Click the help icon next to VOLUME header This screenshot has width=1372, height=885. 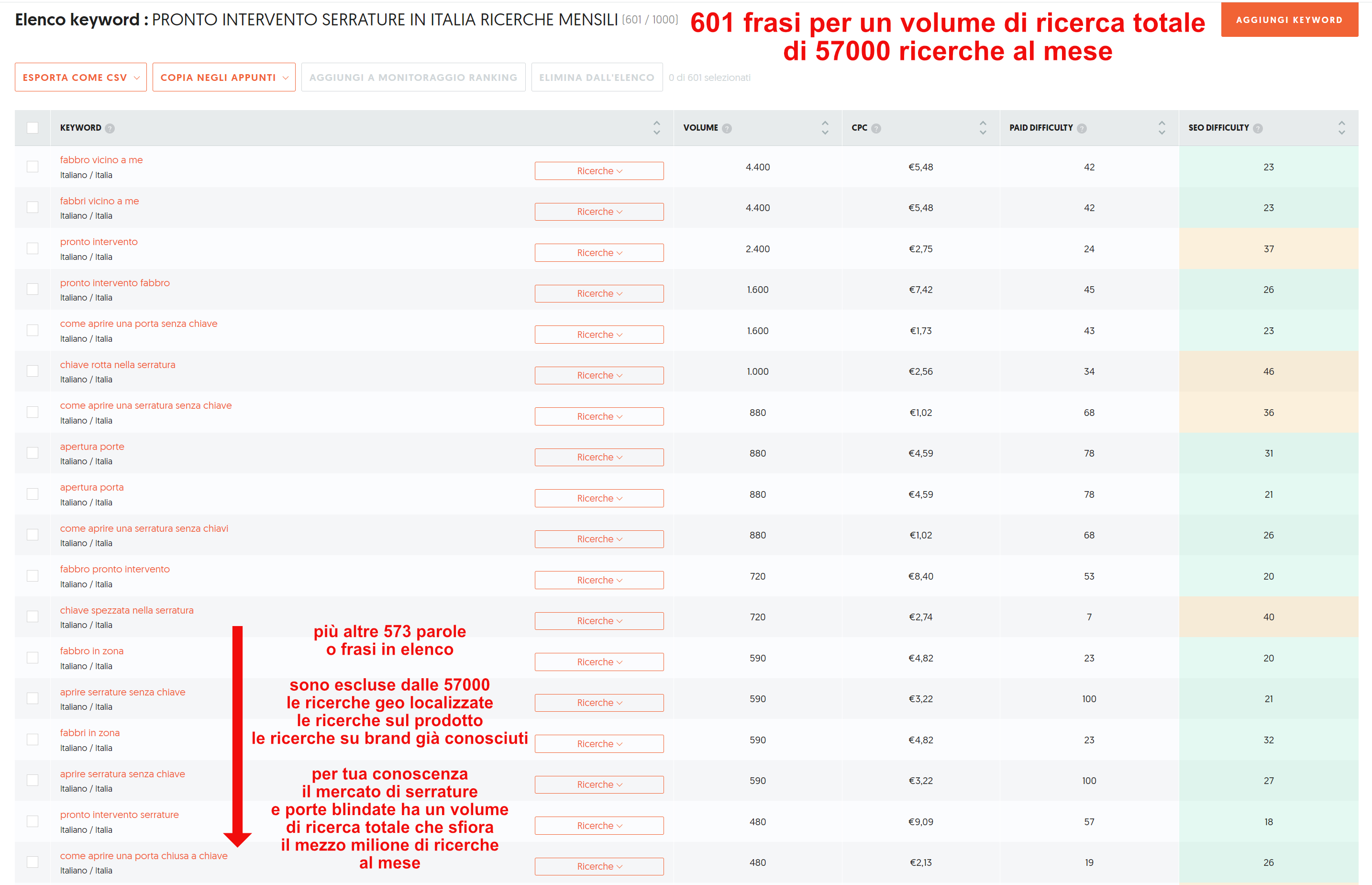tap(727, 128)
